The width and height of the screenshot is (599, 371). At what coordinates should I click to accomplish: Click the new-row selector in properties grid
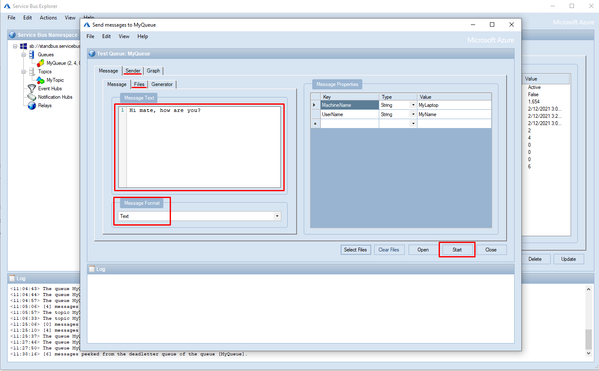click(x=315, y=123)
